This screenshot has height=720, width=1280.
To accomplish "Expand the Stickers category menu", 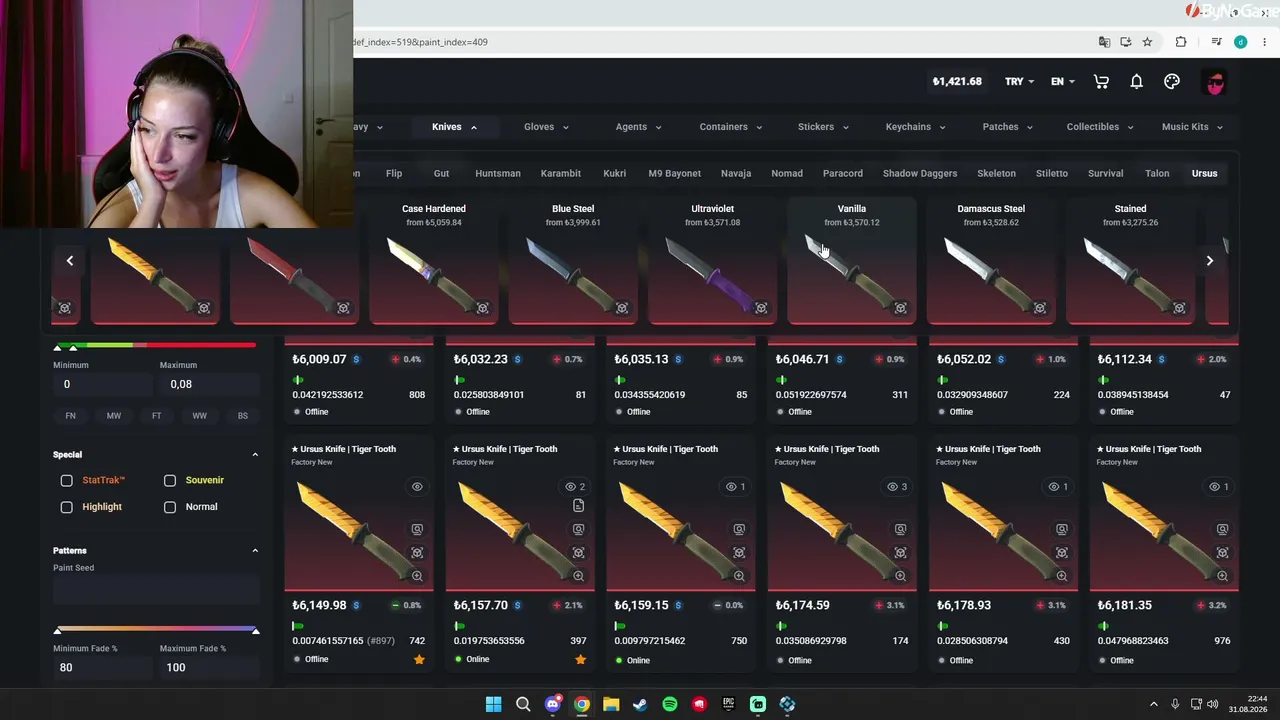I will coord(823,127).
